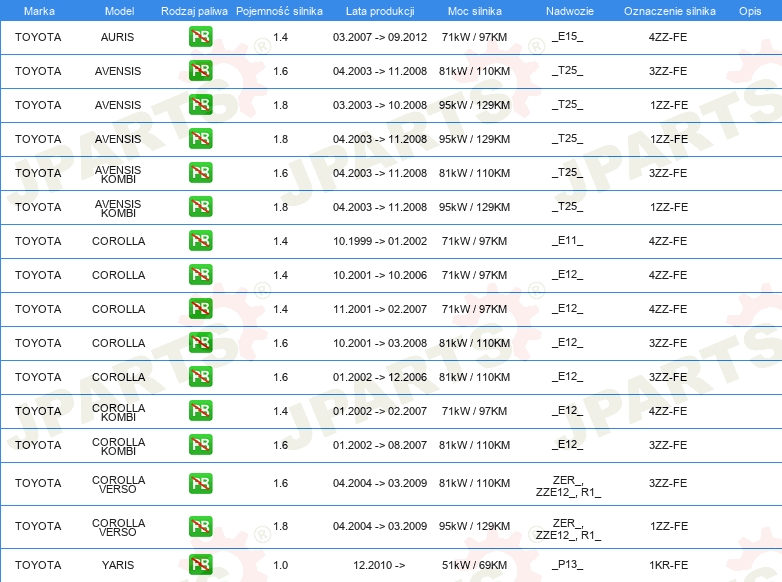Click fuel icon in AVENSIS KOMBI 1.6 row
Screen dimensions: 782x582
[x=200, y=173]
